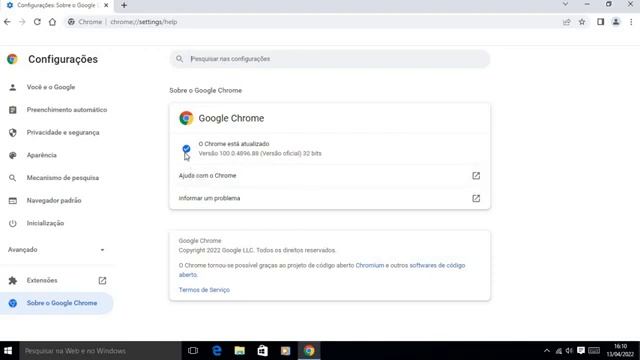Close the Configurações tab

[x=106, y=5]
